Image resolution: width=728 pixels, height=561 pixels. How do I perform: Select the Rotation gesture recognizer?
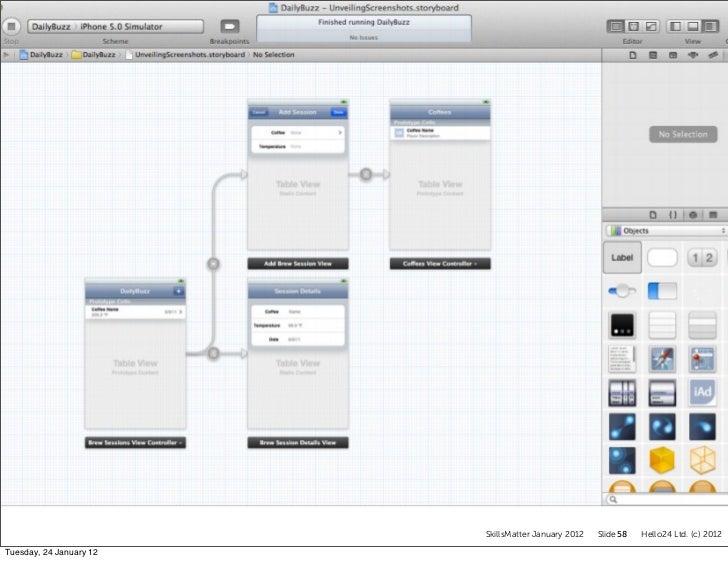tap(662, 427)
